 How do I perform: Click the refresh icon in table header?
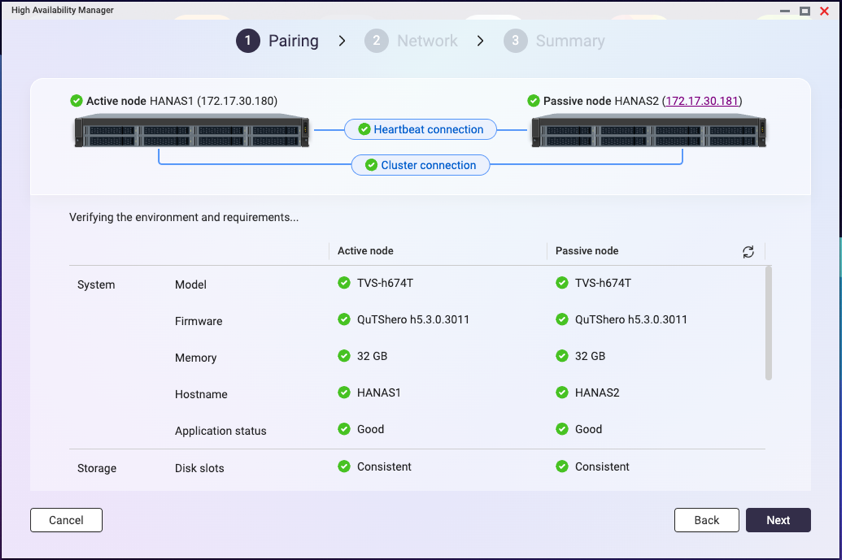tap(748, 252)
